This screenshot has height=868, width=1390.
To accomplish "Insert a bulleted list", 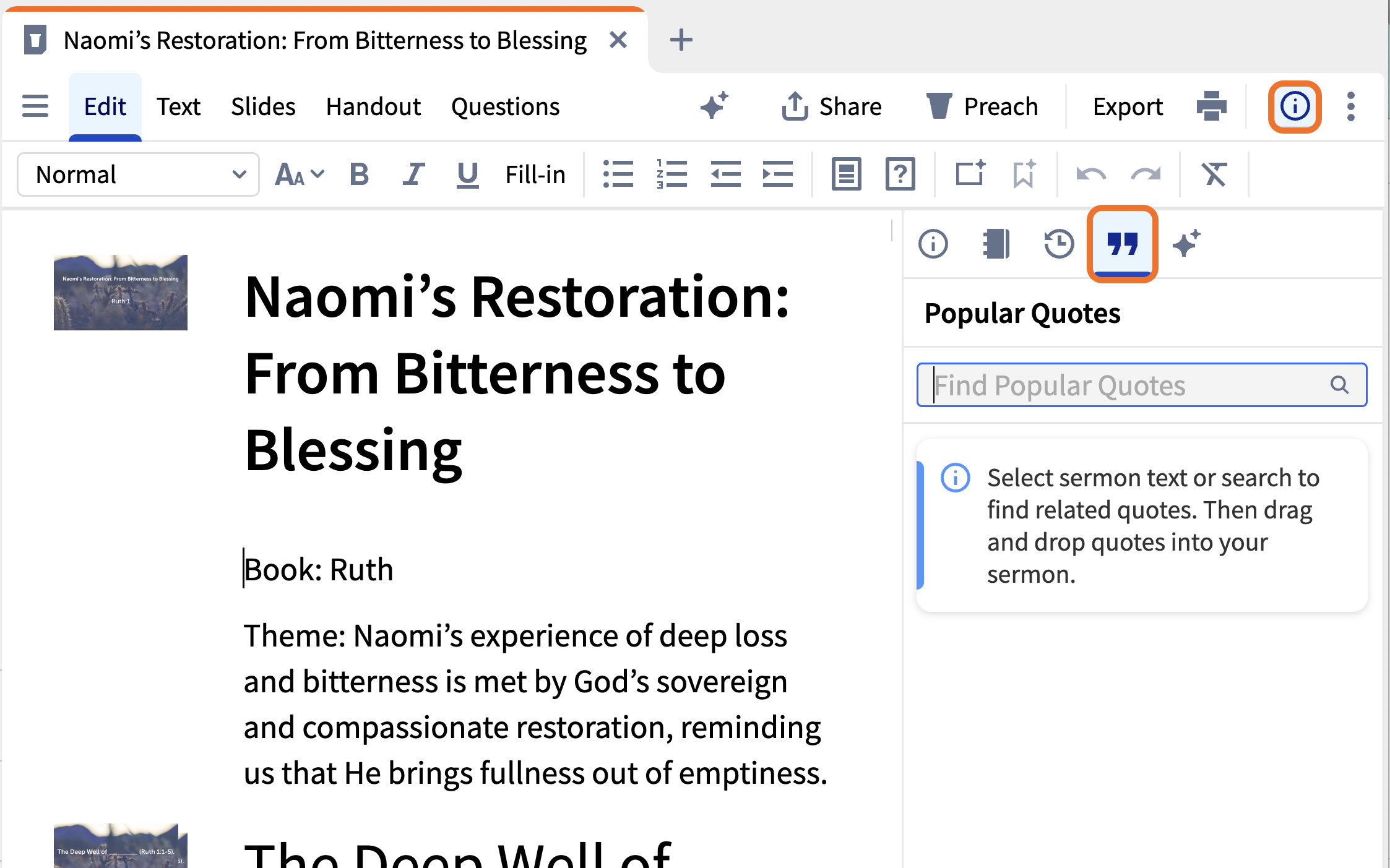I will 618,174.
